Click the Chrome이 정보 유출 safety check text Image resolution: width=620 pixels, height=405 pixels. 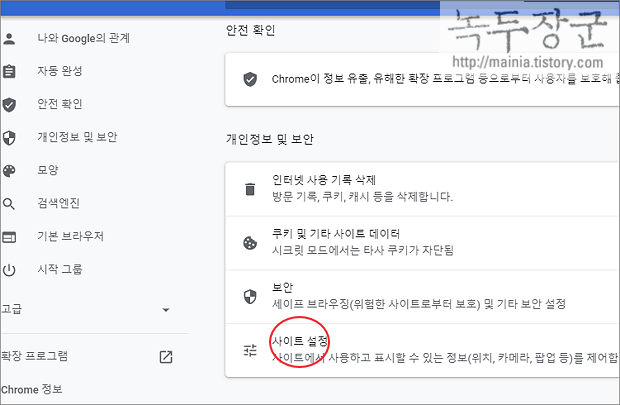[445, 79]
